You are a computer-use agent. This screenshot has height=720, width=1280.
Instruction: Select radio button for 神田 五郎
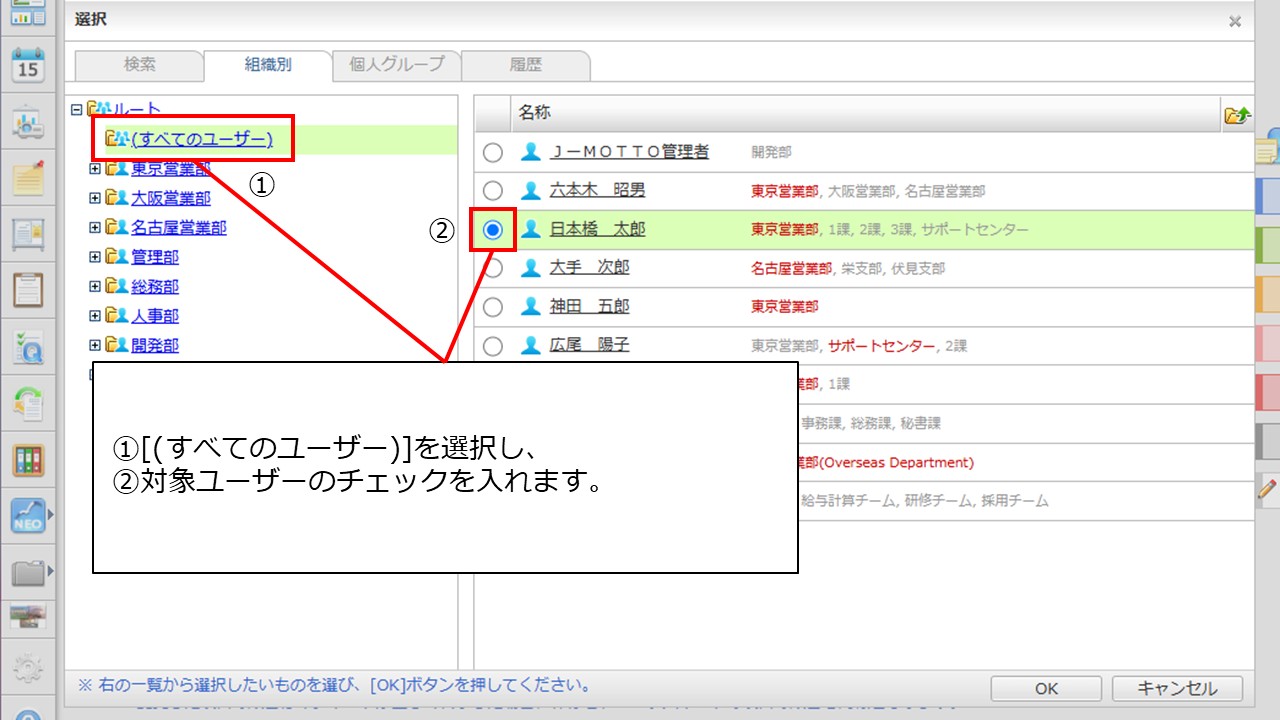[493, 307]
